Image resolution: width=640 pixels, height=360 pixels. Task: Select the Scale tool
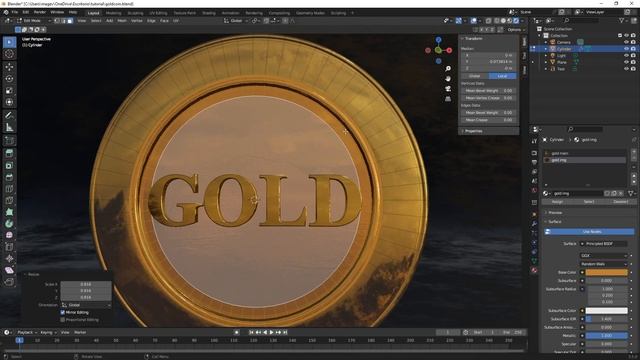(9, 91)
